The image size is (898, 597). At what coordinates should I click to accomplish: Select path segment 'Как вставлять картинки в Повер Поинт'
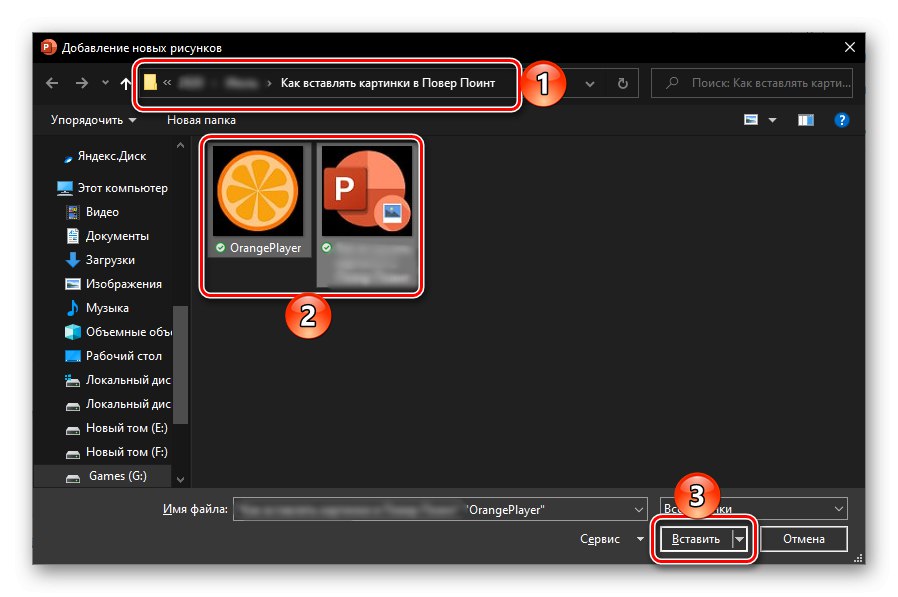(x=388, y=83)
